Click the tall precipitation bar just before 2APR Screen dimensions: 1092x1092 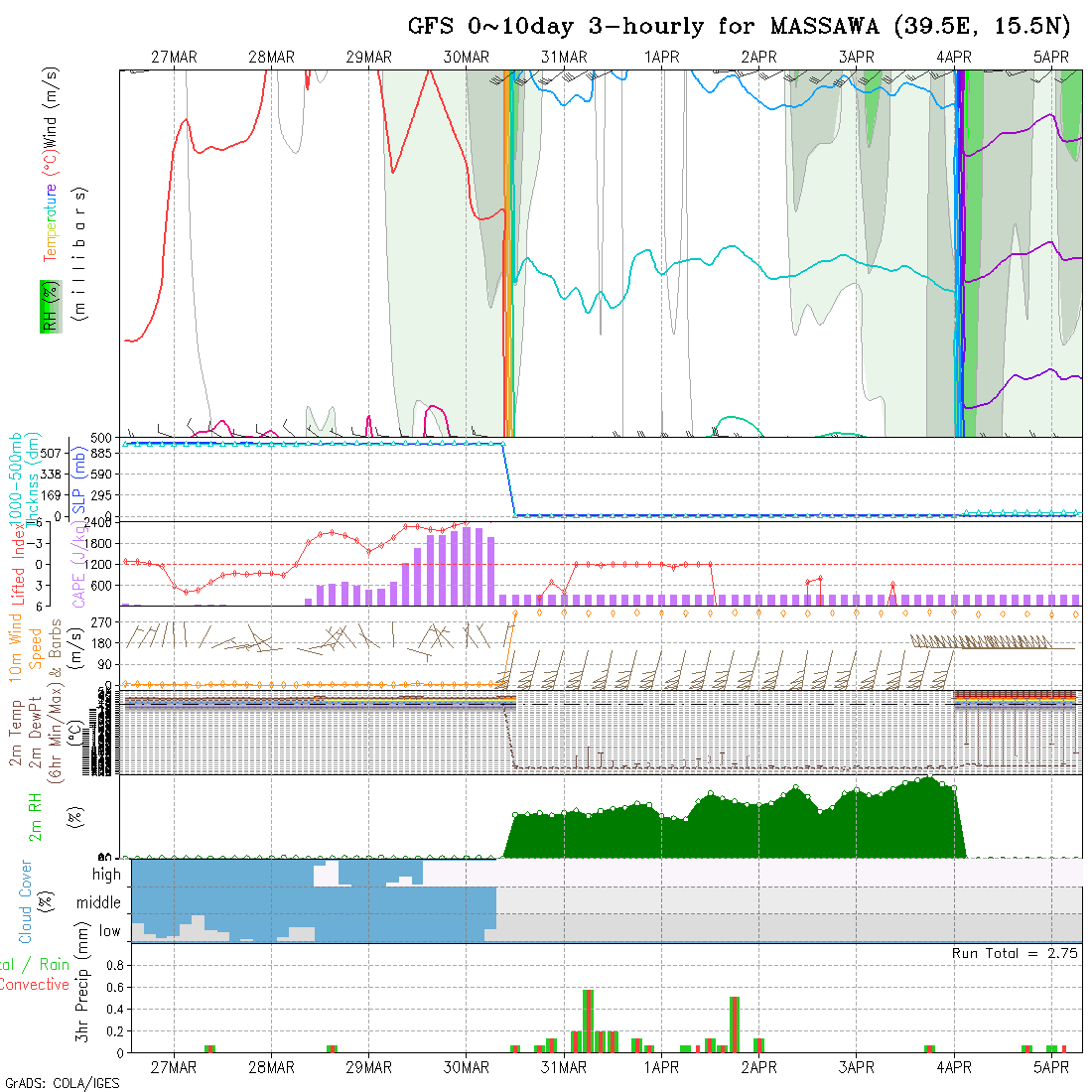pyautogui.click(x=735, y=1024)
